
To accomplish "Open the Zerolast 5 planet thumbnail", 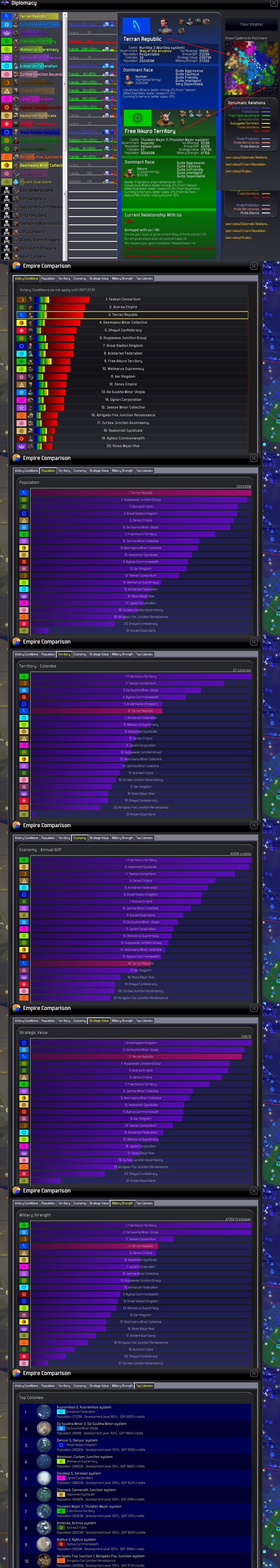I will point(44,1478).
